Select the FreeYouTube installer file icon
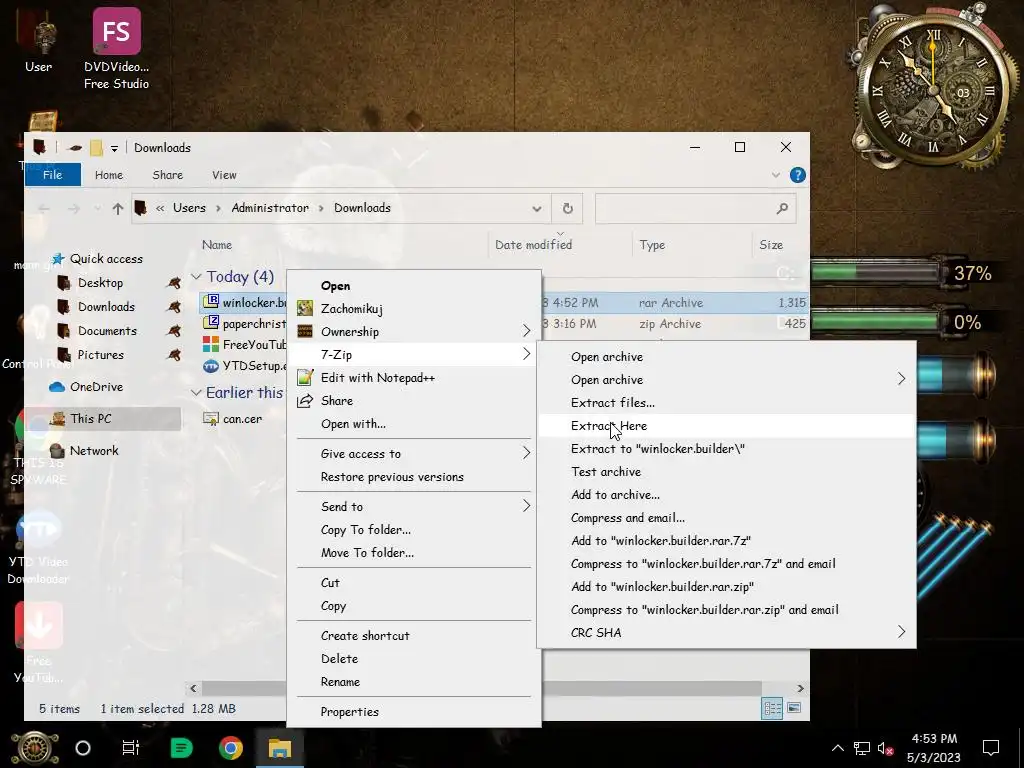The height and width of the screenshot is (768, 1024). (x=211, y=344)
